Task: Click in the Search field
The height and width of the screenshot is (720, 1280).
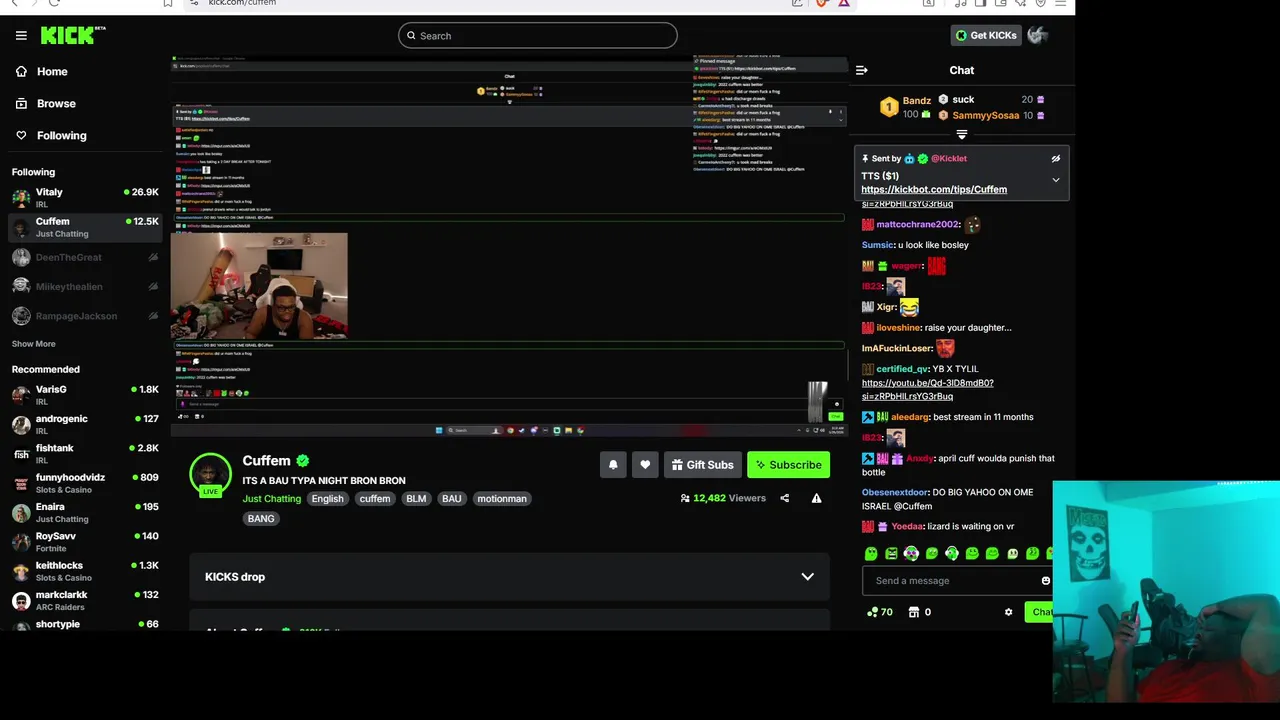Action: coord(537,36)
